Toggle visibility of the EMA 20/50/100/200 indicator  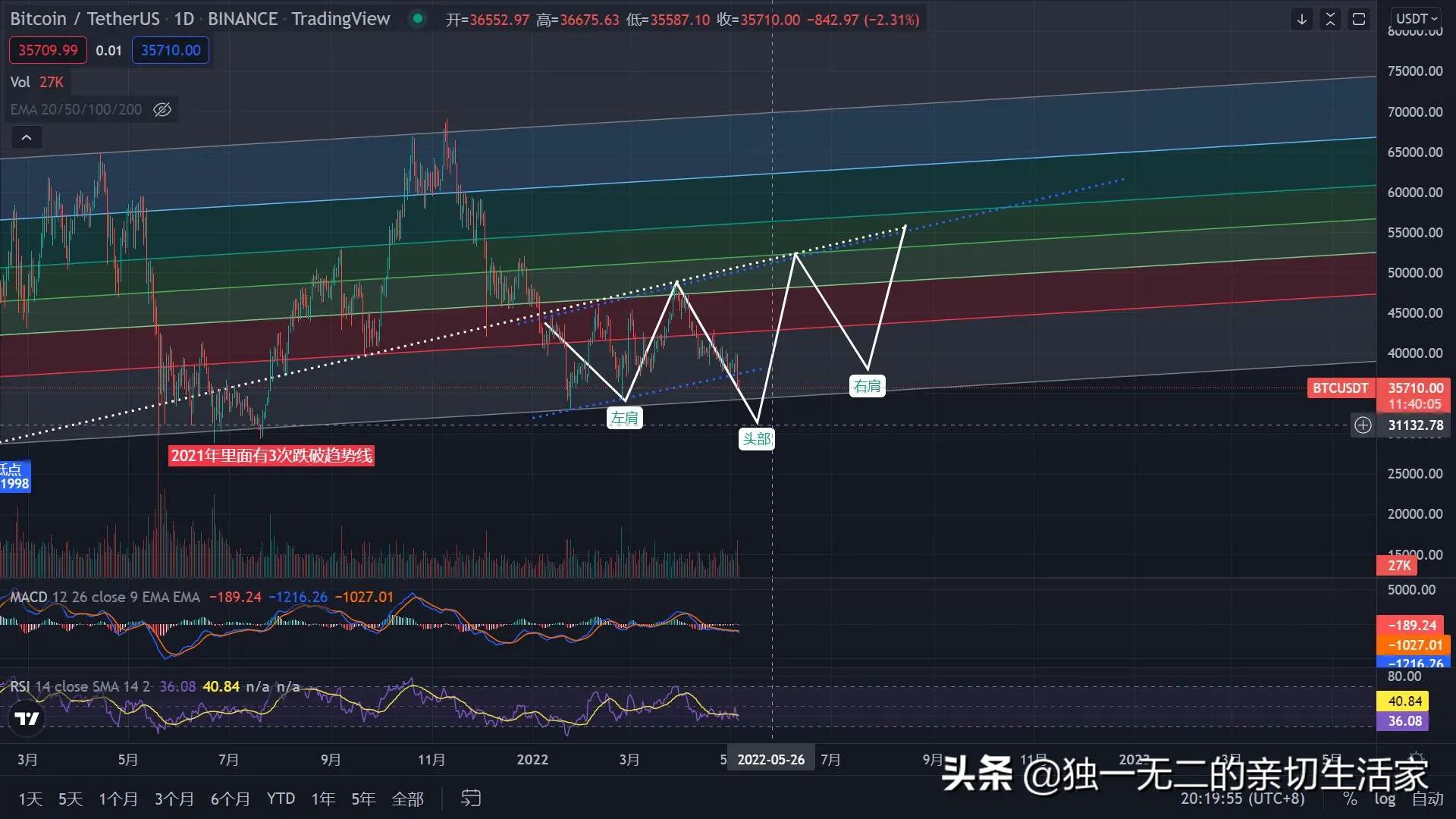[162, 109]
